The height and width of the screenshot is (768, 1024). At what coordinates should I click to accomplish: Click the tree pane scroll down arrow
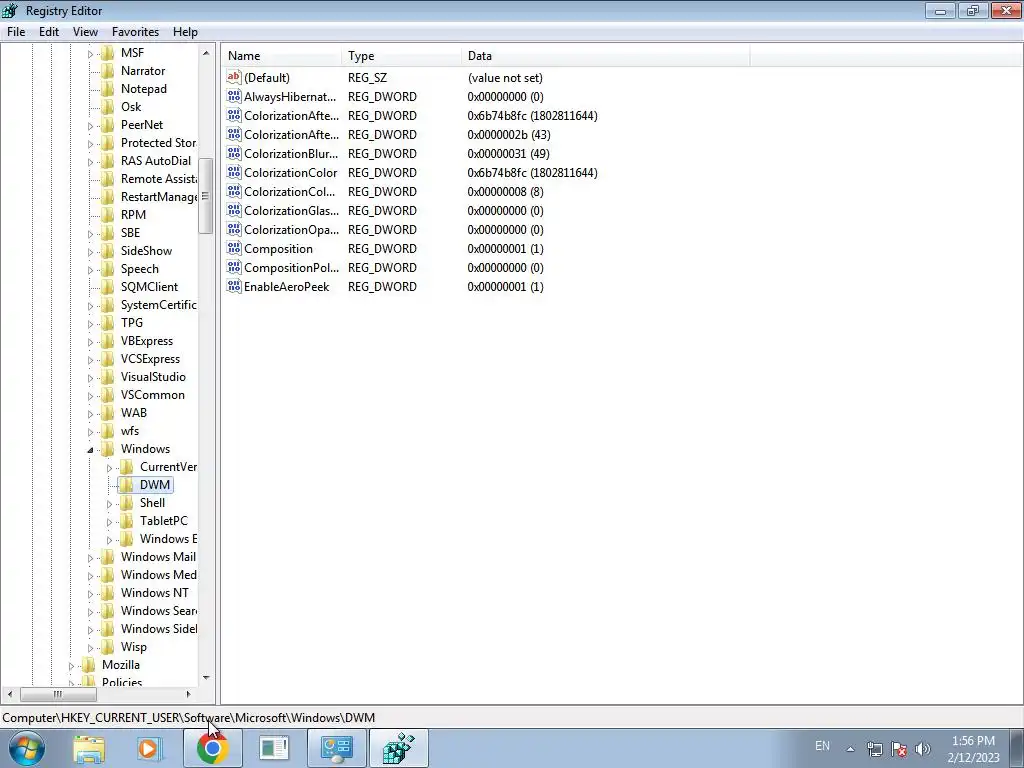point(206,678)
